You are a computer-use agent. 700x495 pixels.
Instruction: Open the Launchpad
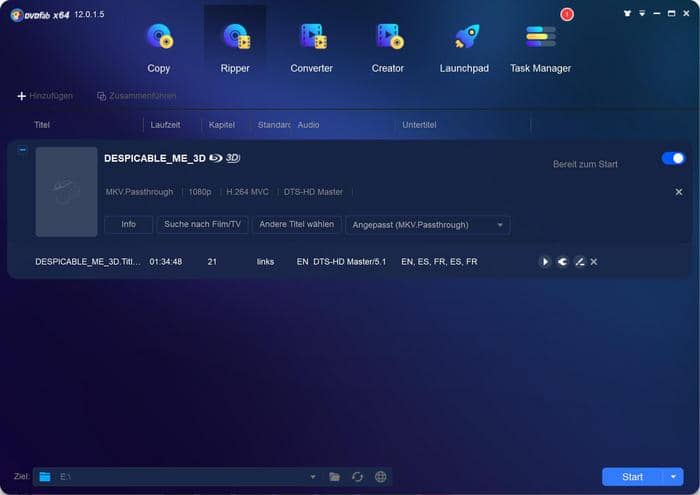click(x=464, y=48)
